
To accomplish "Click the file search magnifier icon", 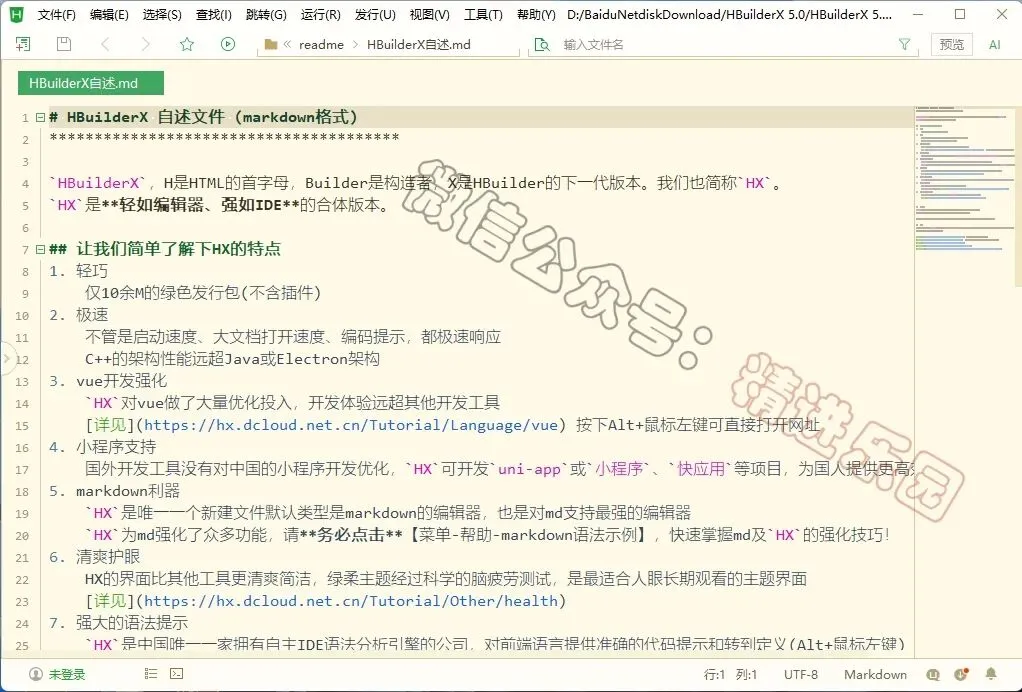I will pos(542,44).
